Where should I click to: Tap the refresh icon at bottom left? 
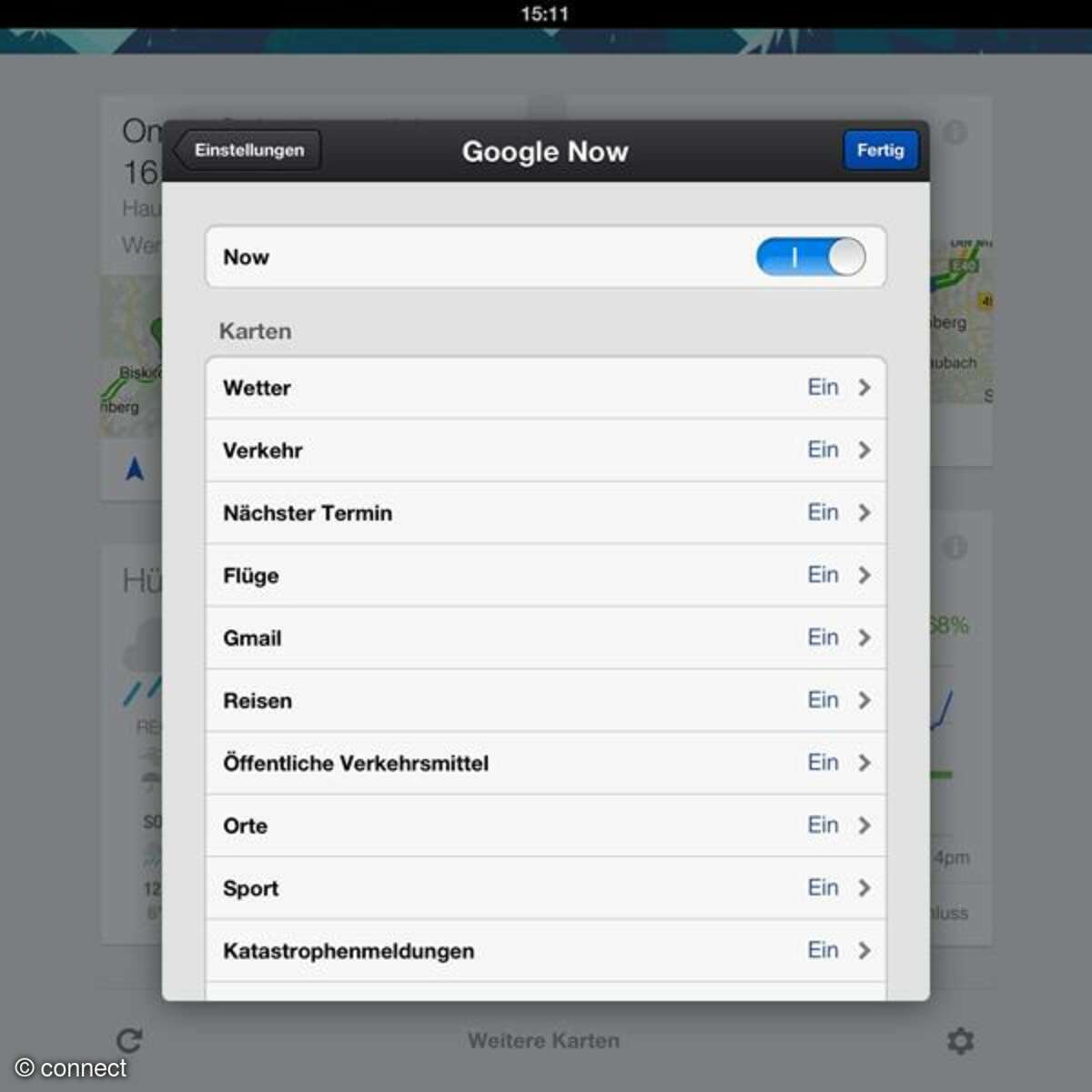[129, 1040]
